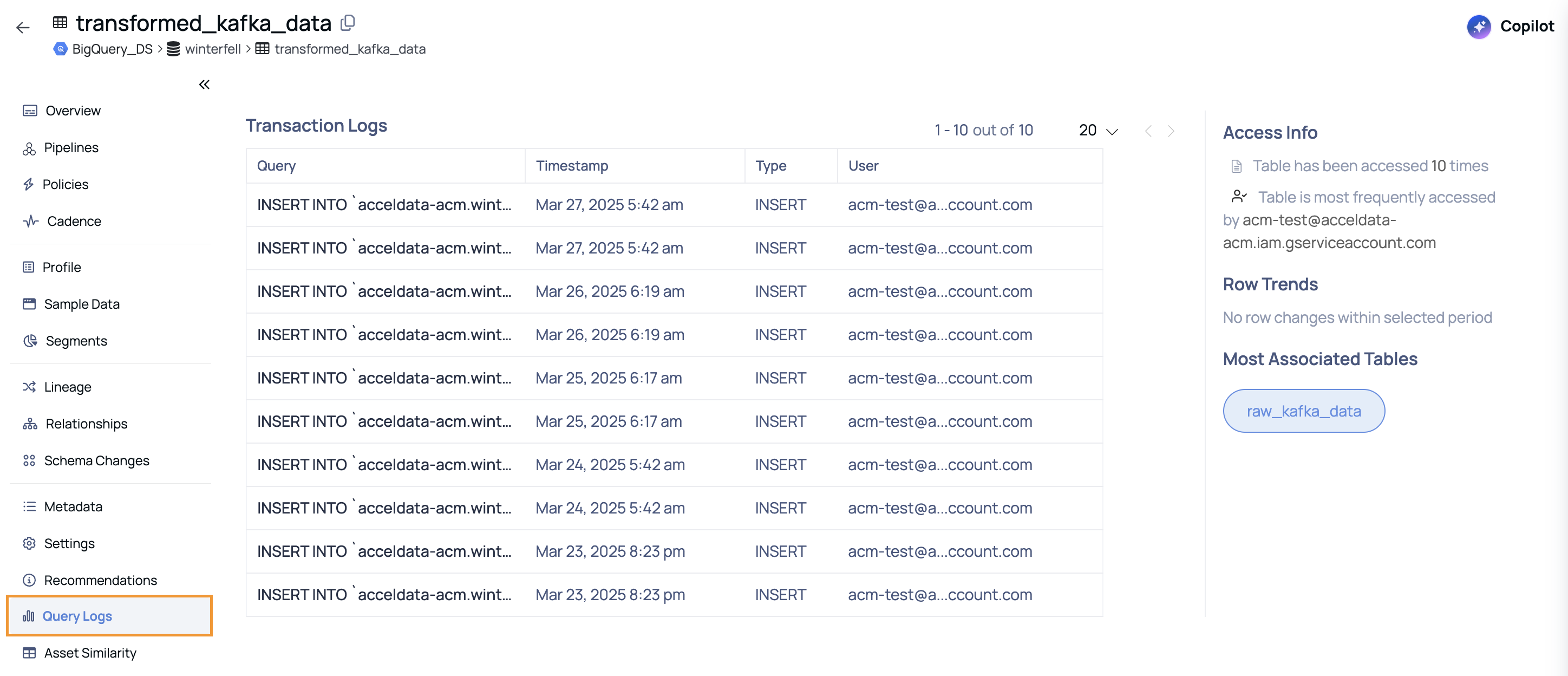Select the Cadence menu item
Viewport: 1568px width, 676px height.
coord(74,221)
